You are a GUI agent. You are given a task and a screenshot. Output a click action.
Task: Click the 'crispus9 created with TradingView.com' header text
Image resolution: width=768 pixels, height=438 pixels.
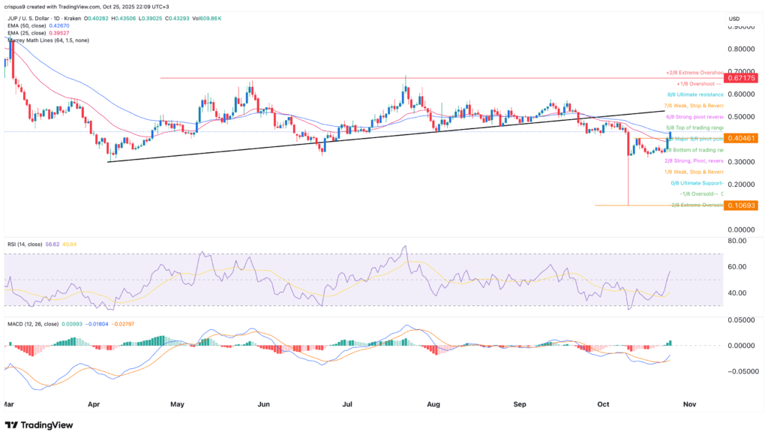click(x=53, y=7)
